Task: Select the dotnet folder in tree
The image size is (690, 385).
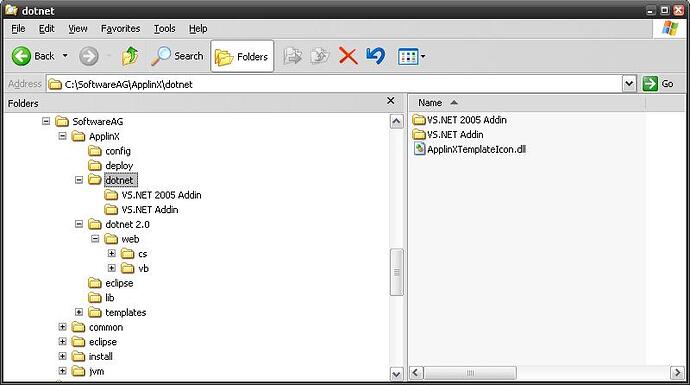Action: 113,180
